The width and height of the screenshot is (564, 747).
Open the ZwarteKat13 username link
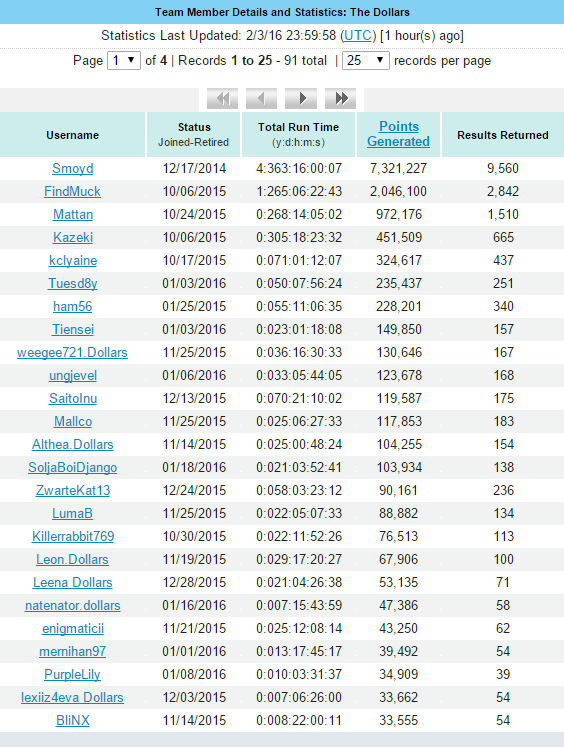(x=73, y=490)
